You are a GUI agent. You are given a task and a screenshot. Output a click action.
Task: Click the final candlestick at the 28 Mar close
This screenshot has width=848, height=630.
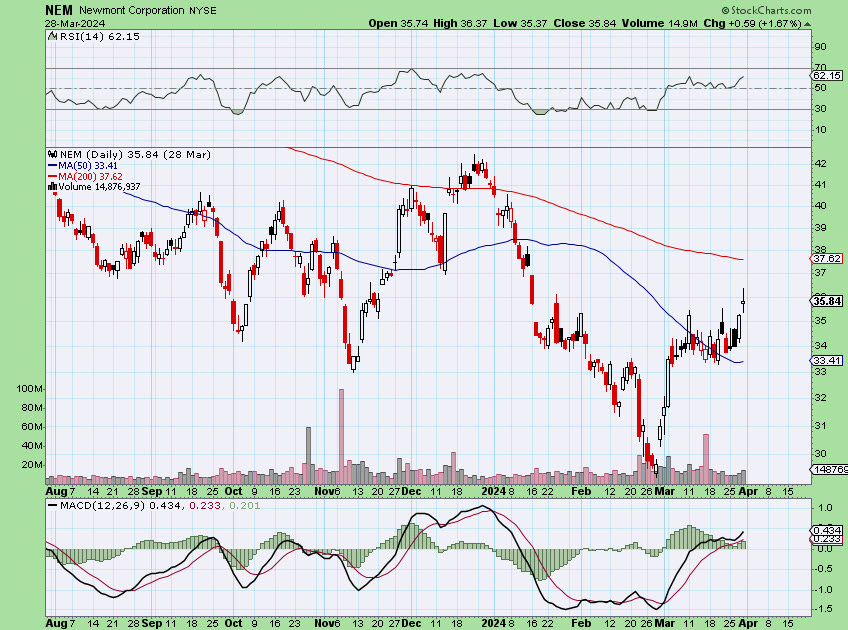(744, 301)
